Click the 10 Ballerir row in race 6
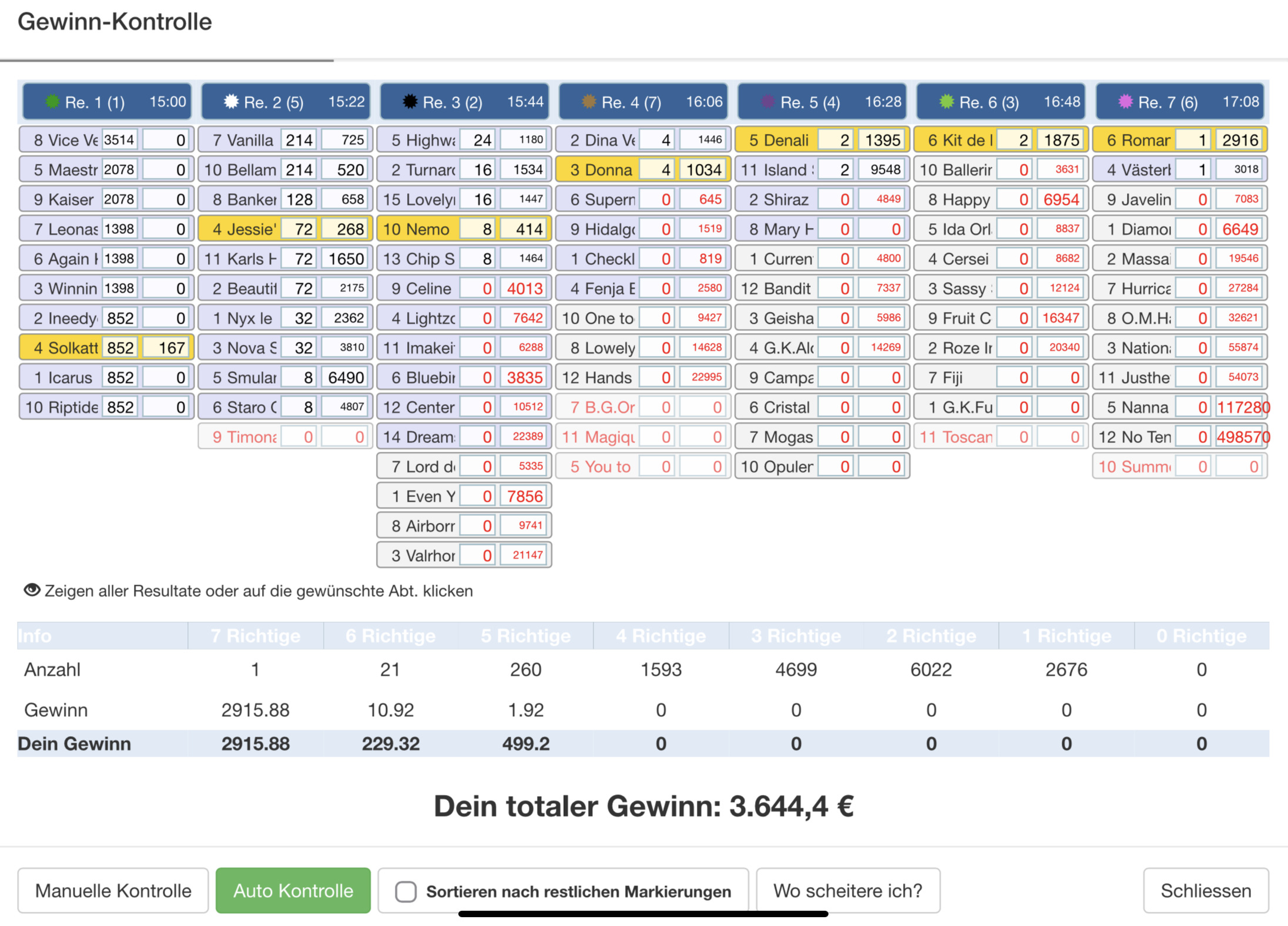The height and width of the screenshot is (926, 1288). 1001,170
